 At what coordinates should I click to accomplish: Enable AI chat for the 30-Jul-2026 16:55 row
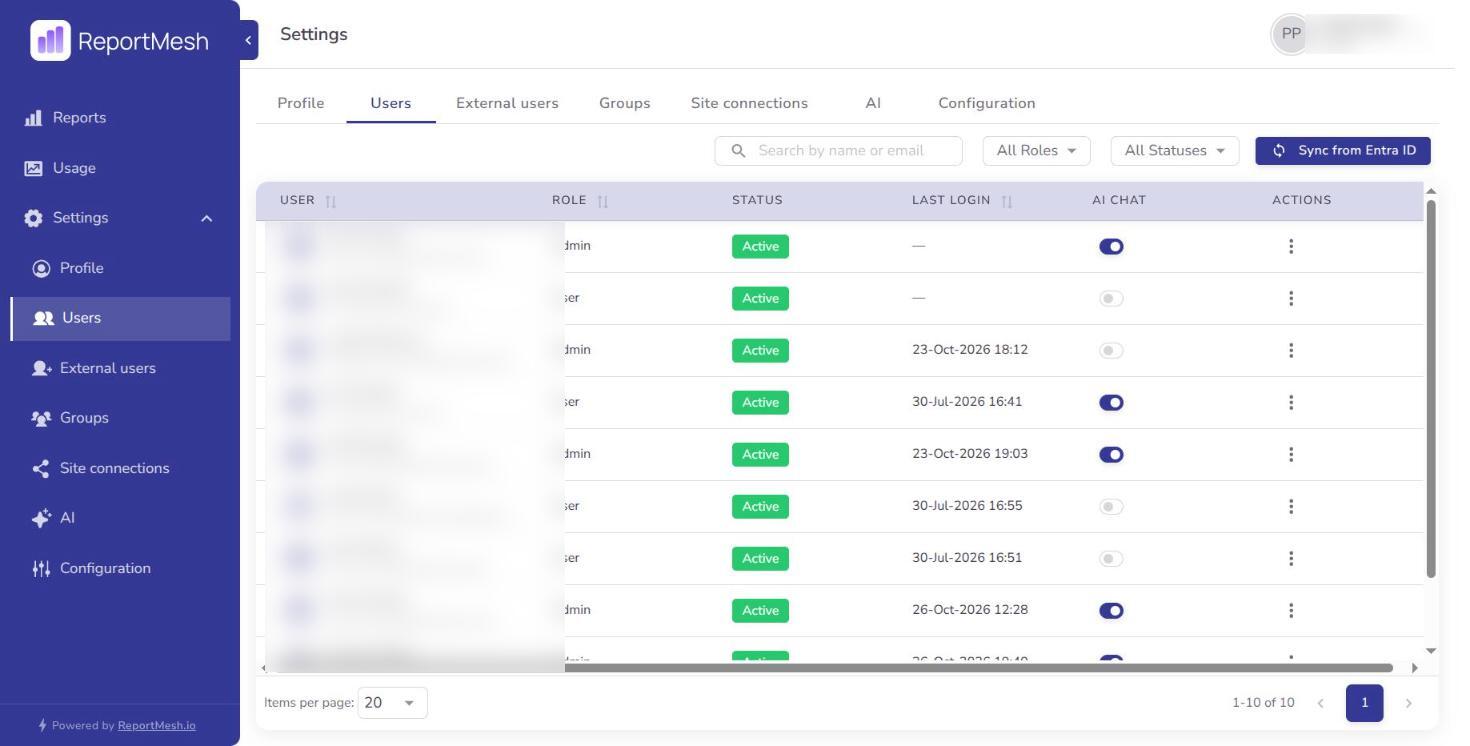pyautogui.click(x=1111, y=507)
